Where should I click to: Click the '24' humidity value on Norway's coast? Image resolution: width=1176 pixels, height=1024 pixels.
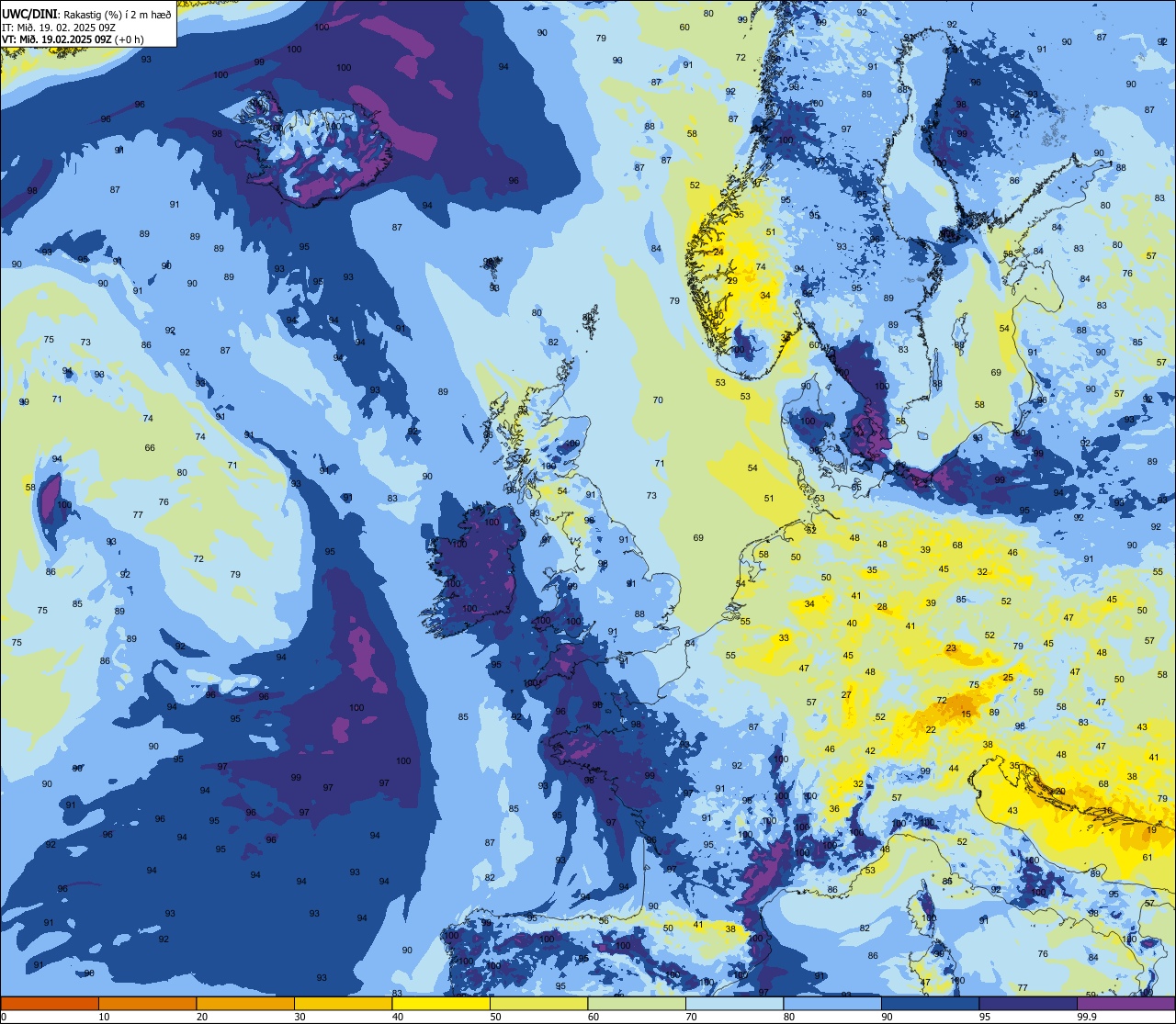pyautogui.click(x=718, y=252)
